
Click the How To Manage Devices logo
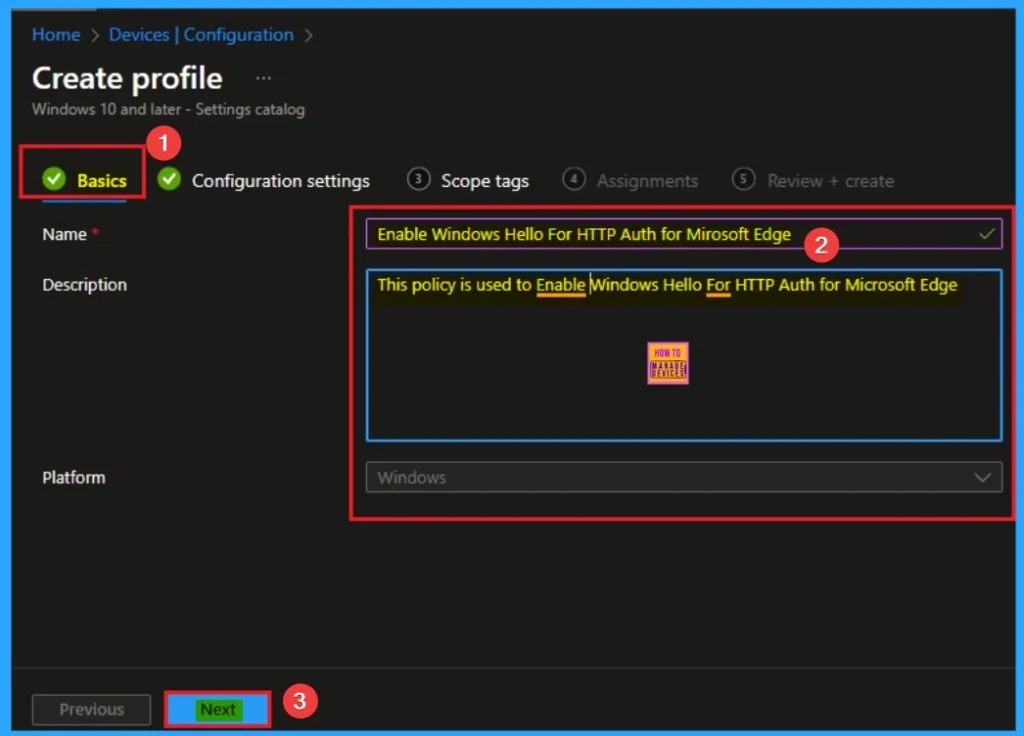[x=668, y=364]
